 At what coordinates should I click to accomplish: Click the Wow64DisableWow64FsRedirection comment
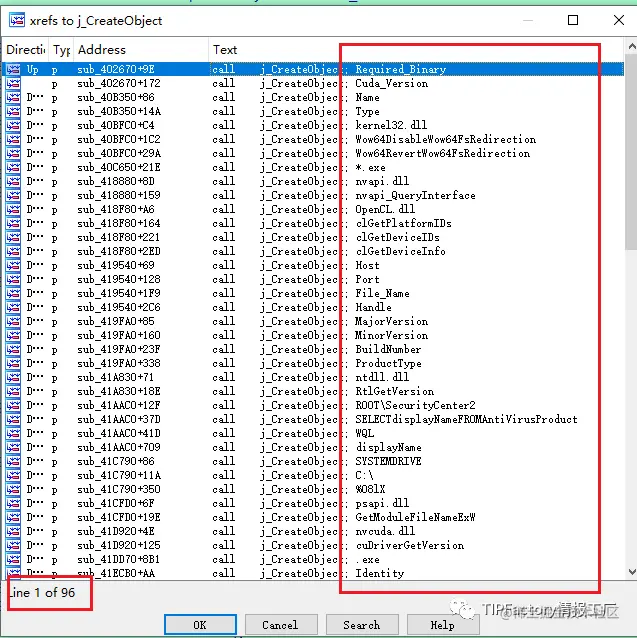point(446,139)
